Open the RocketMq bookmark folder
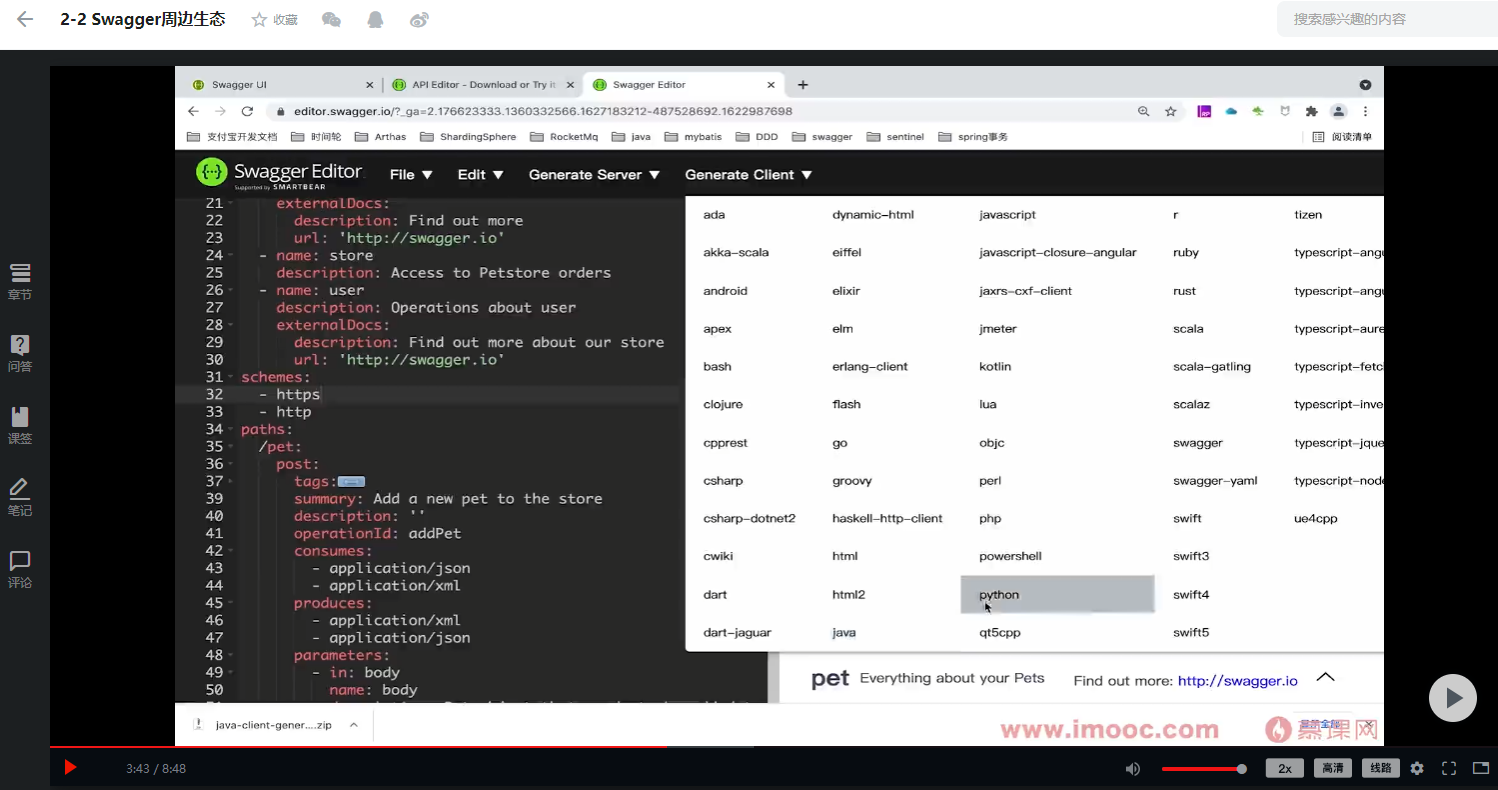This screenshot has width=1498, height=790. coord(564,137)
